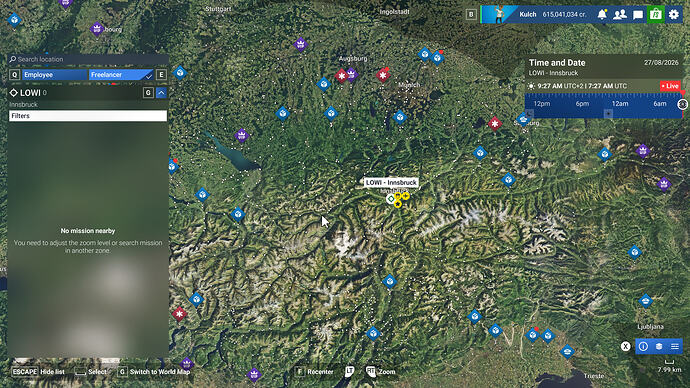
Task: Click the 12am timeline label
Action: [x=620, y=104]
